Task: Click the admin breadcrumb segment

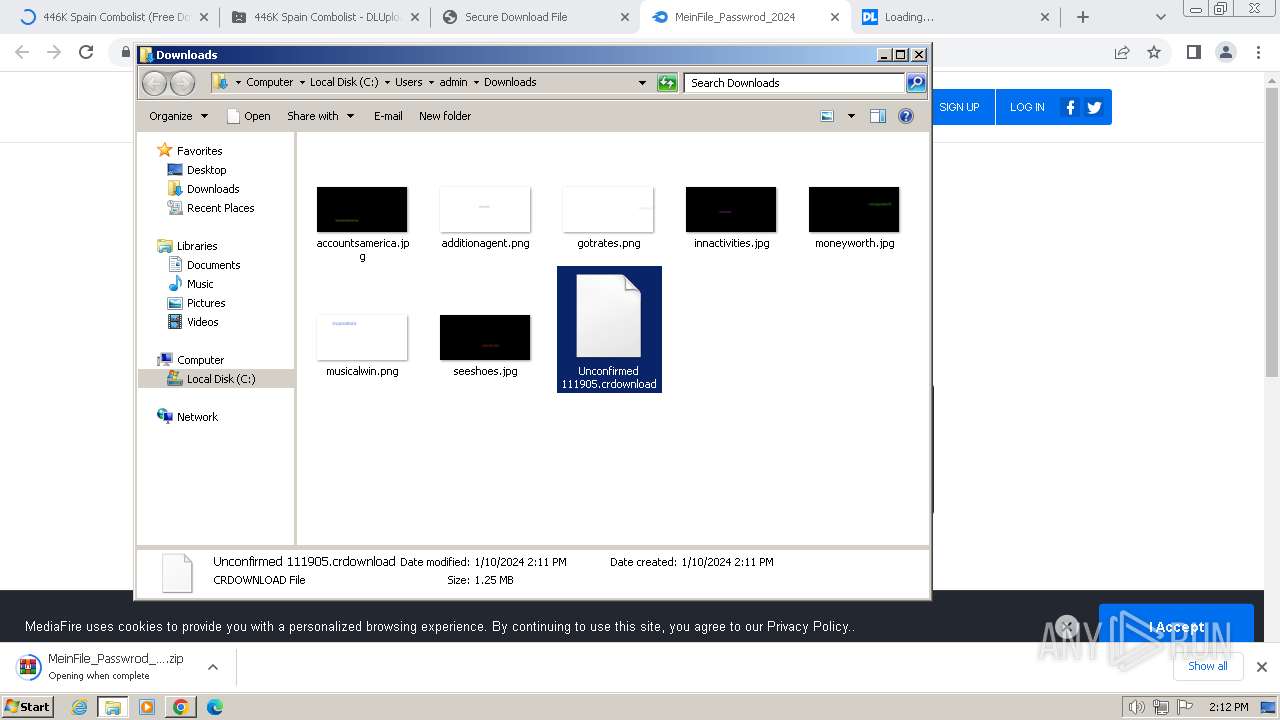Action: (x=453, y=83)
